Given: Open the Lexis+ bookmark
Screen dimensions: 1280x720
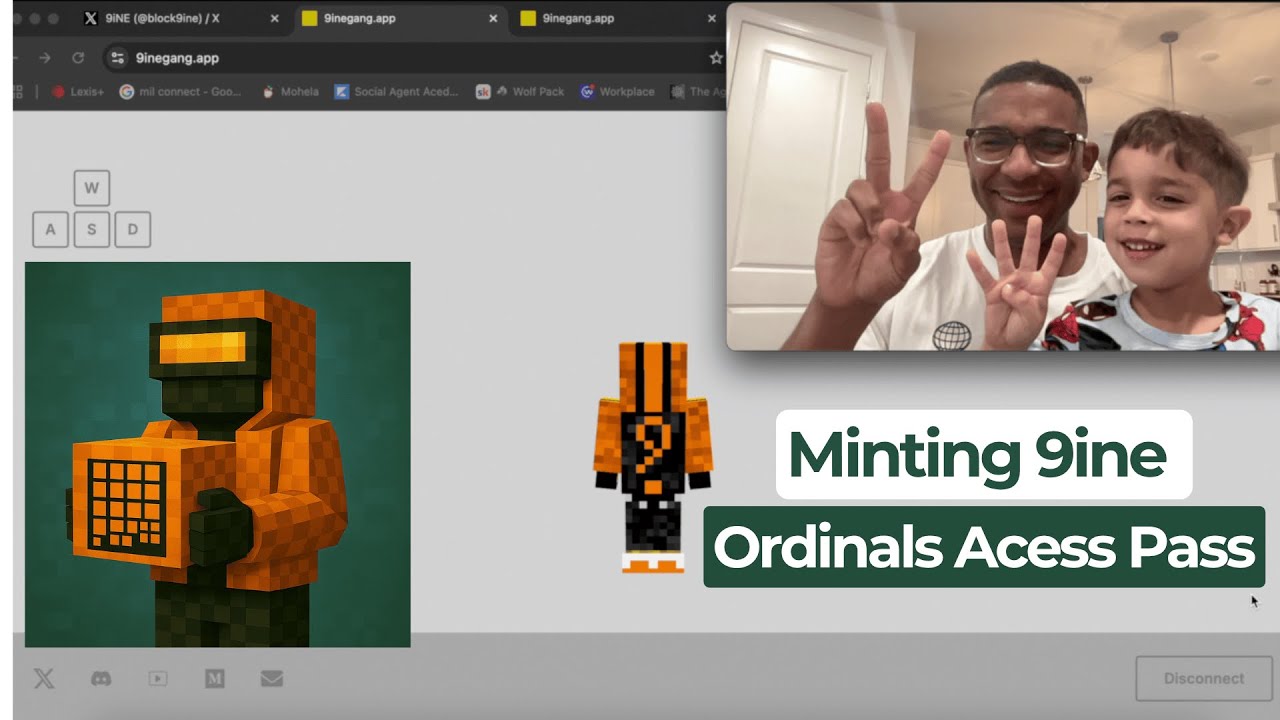Looking at the screenshot, I should pos(78,91).
